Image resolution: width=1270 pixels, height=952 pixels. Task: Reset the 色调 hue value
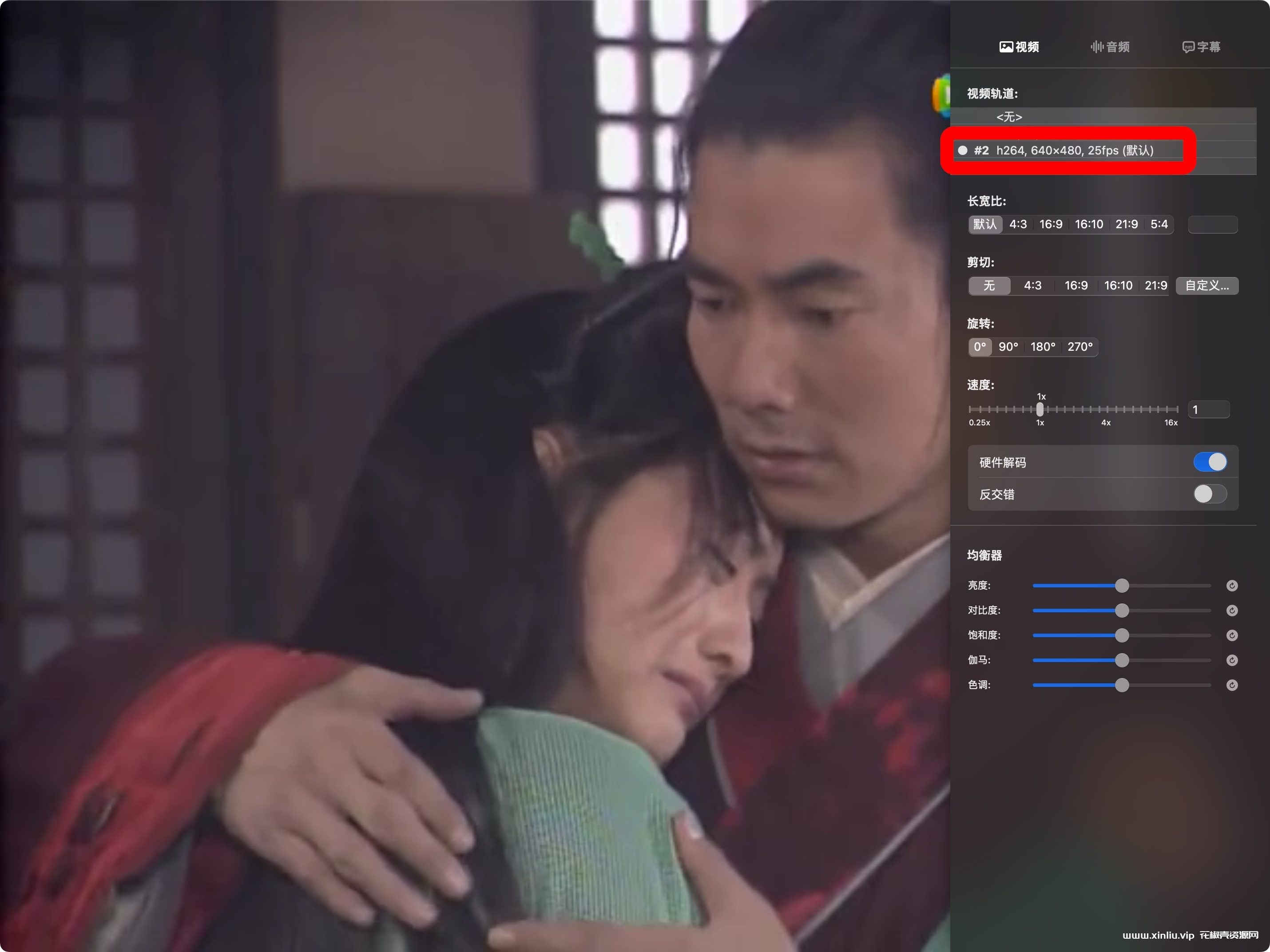[1232, 685]
